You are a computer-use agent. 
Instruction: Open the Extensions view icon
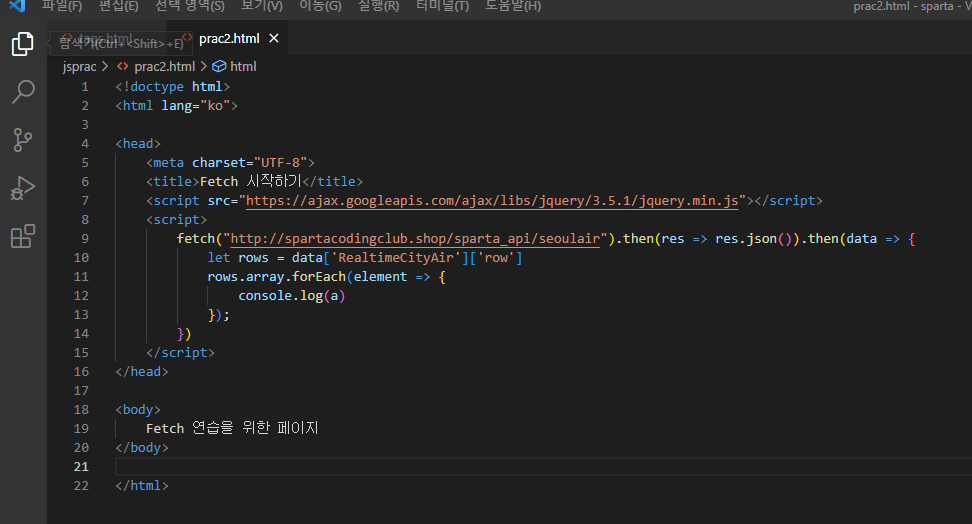[x=23, y=236]
